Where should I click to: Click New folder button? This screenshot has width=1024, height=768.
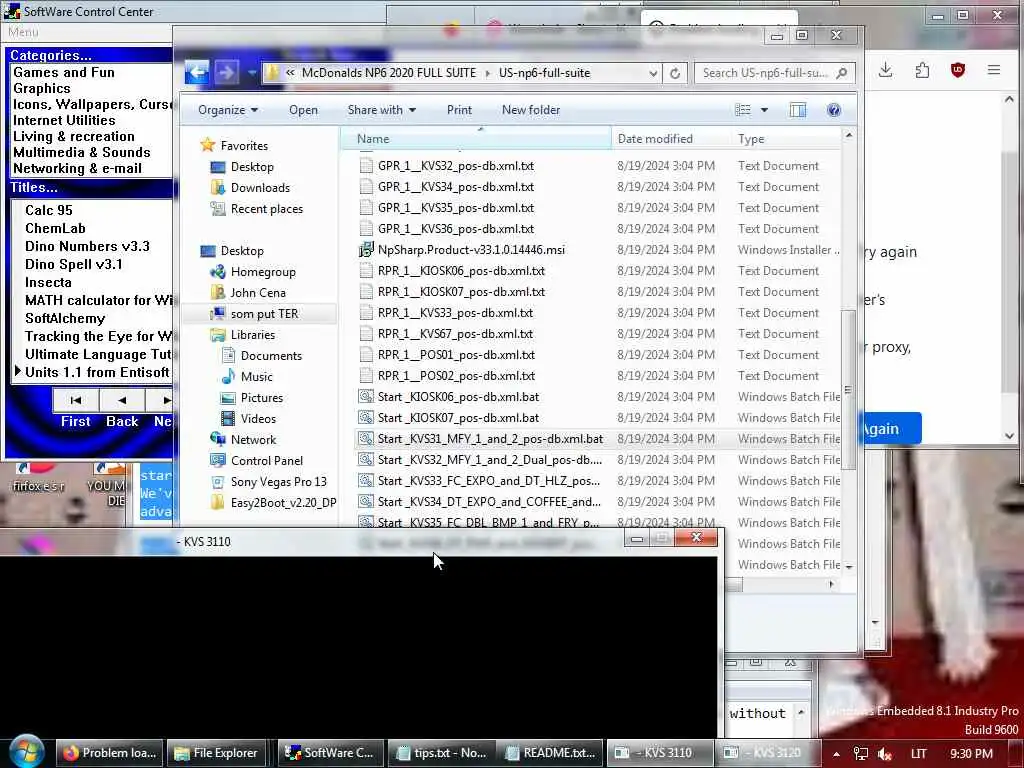531,110
